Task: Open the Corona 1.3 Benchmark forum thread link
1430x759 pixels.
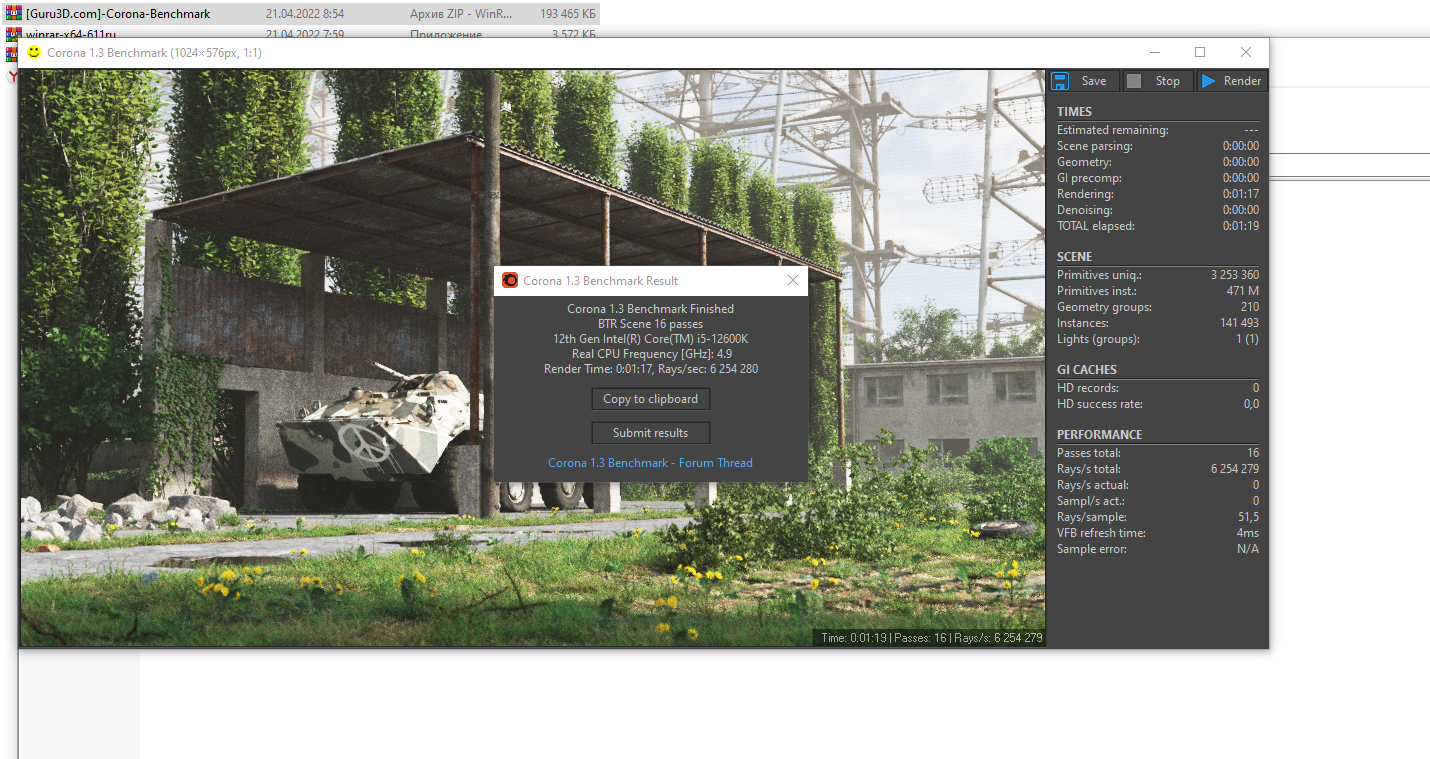Action: point(650,463)
